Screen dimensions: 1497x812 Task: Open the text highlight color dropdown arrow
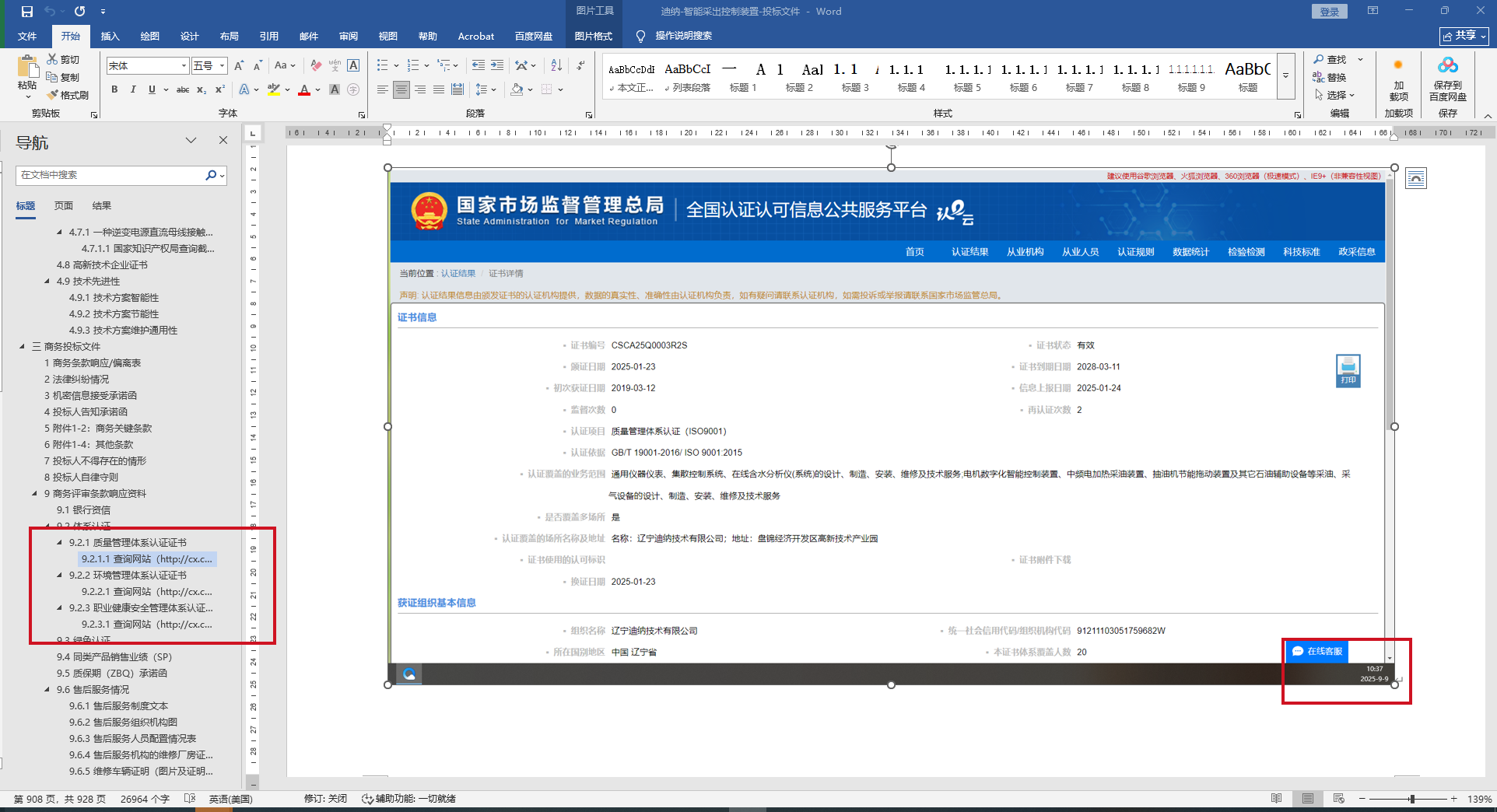(x=287, y=90)
